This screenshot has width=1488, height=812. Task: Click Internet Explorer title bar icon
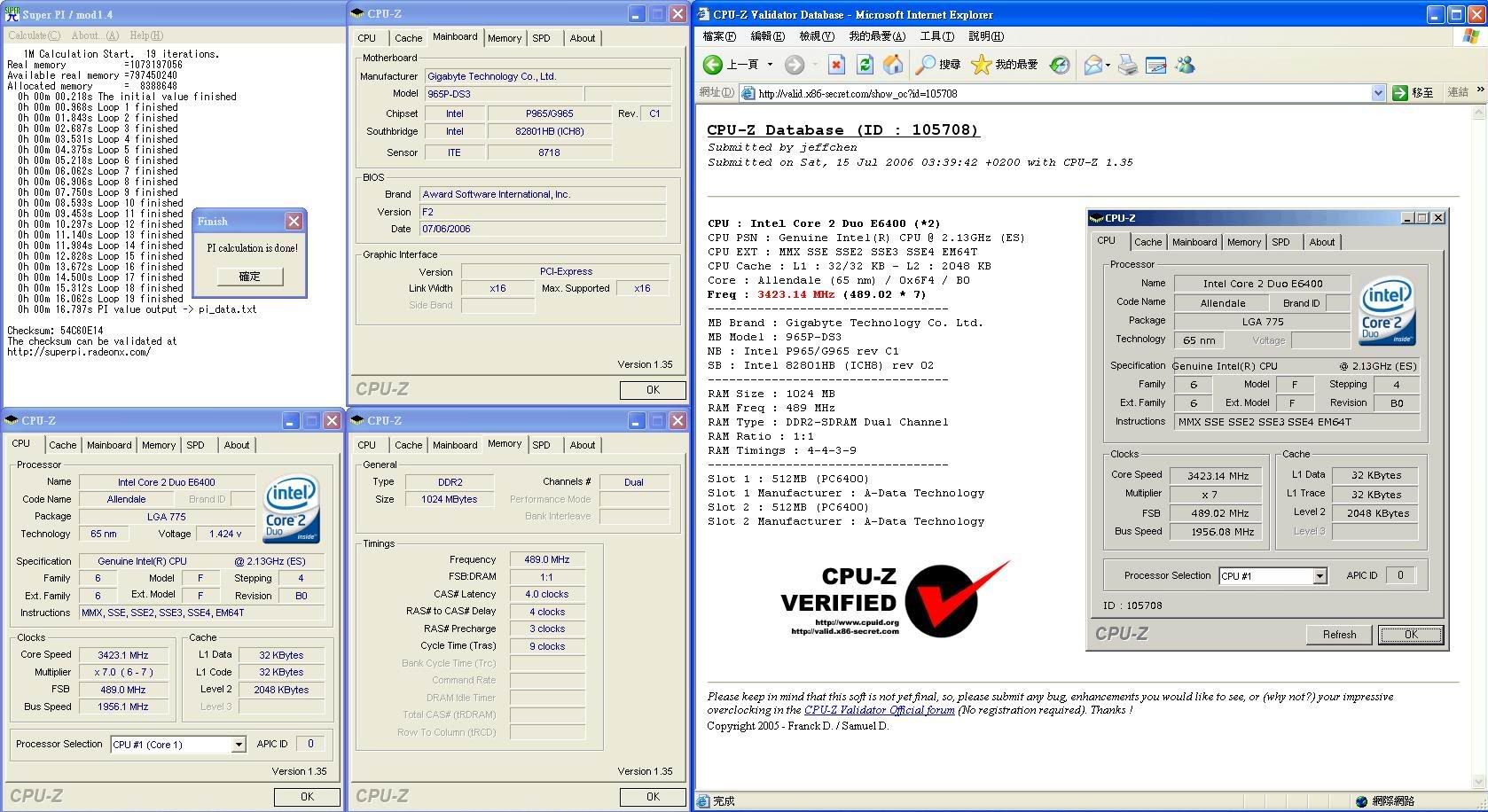[x=703, y=14]
